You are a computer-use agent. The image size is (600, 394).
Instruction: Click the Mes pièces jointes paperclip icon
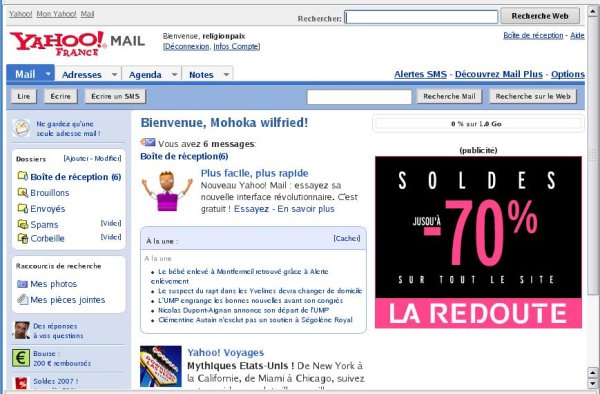[23, 300]
